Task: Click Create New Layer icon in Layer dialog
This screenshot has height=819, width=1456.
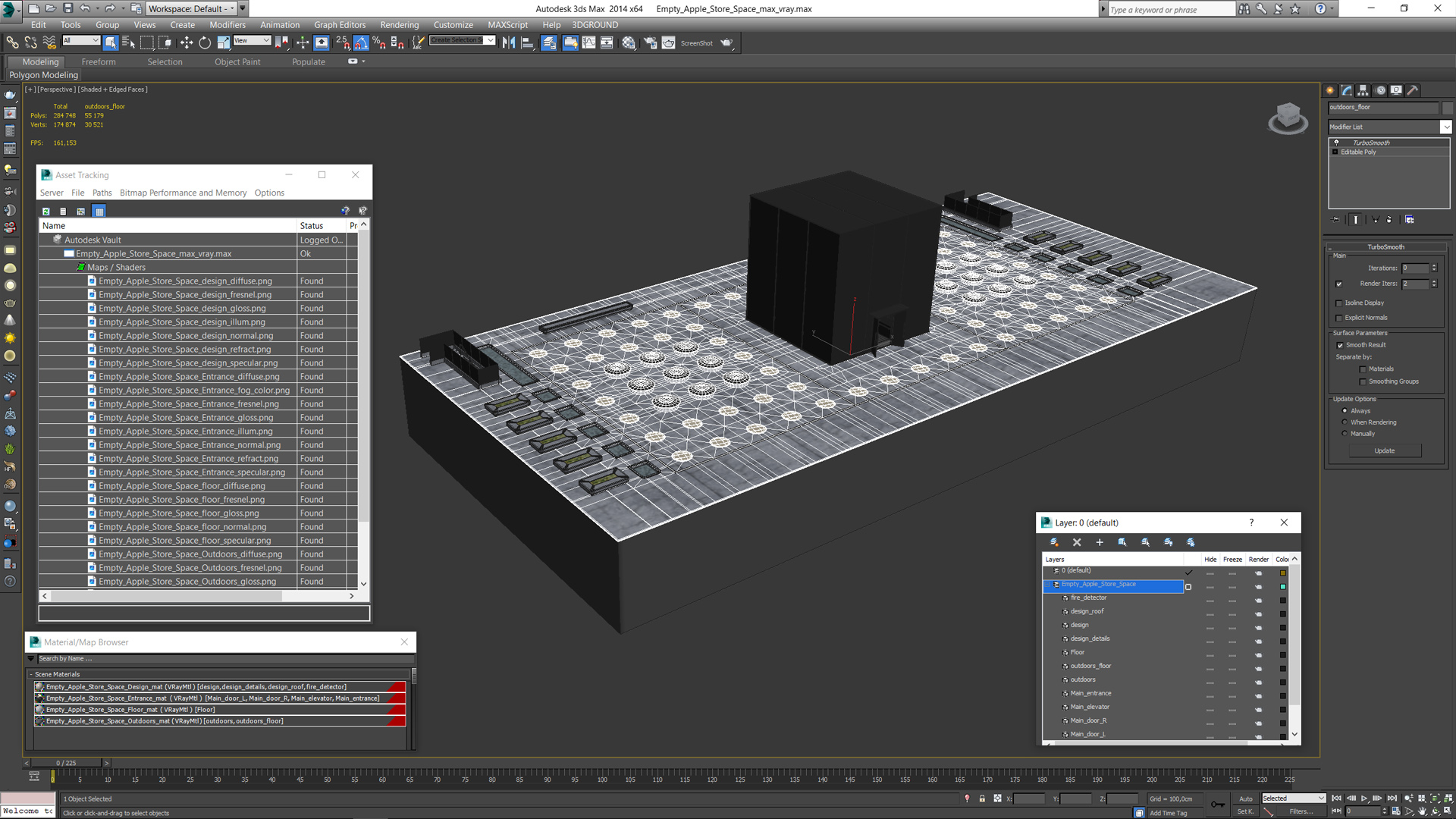Action: (x=1054, y=542)
